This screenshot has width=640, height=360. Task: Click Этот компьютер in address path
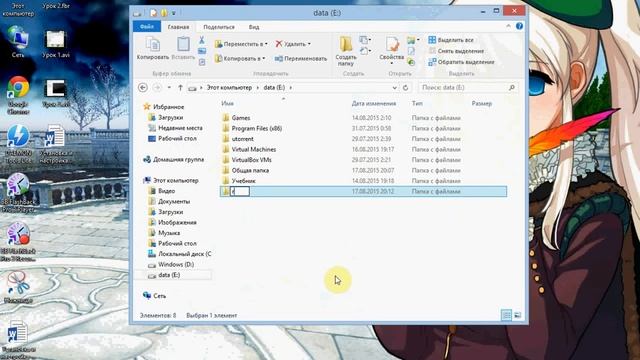[x=229, y=87]
